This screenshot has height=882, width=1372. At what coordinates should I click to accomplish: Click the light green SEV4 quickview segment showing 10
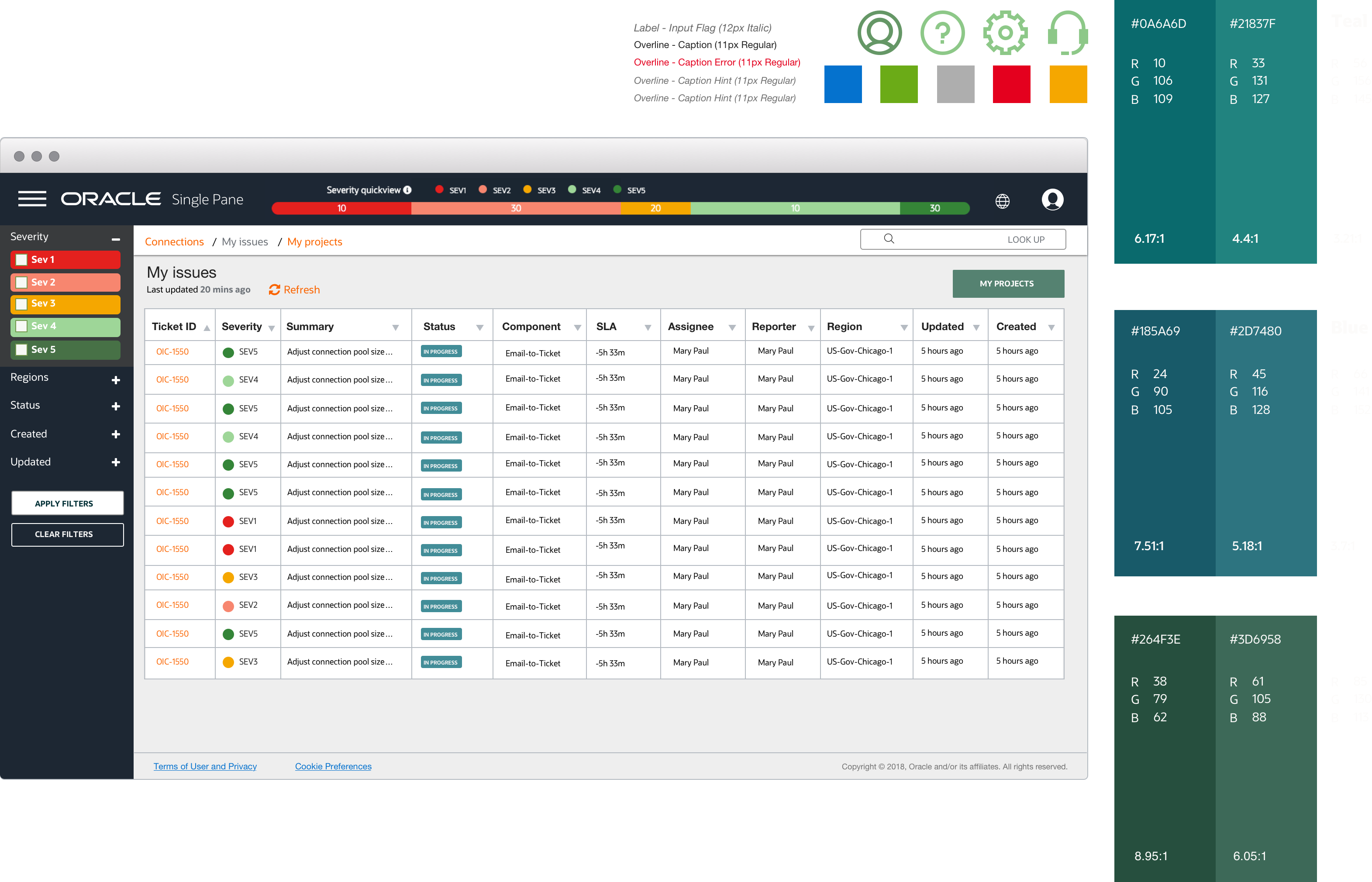pyautogui.click(x=795, y=208)
